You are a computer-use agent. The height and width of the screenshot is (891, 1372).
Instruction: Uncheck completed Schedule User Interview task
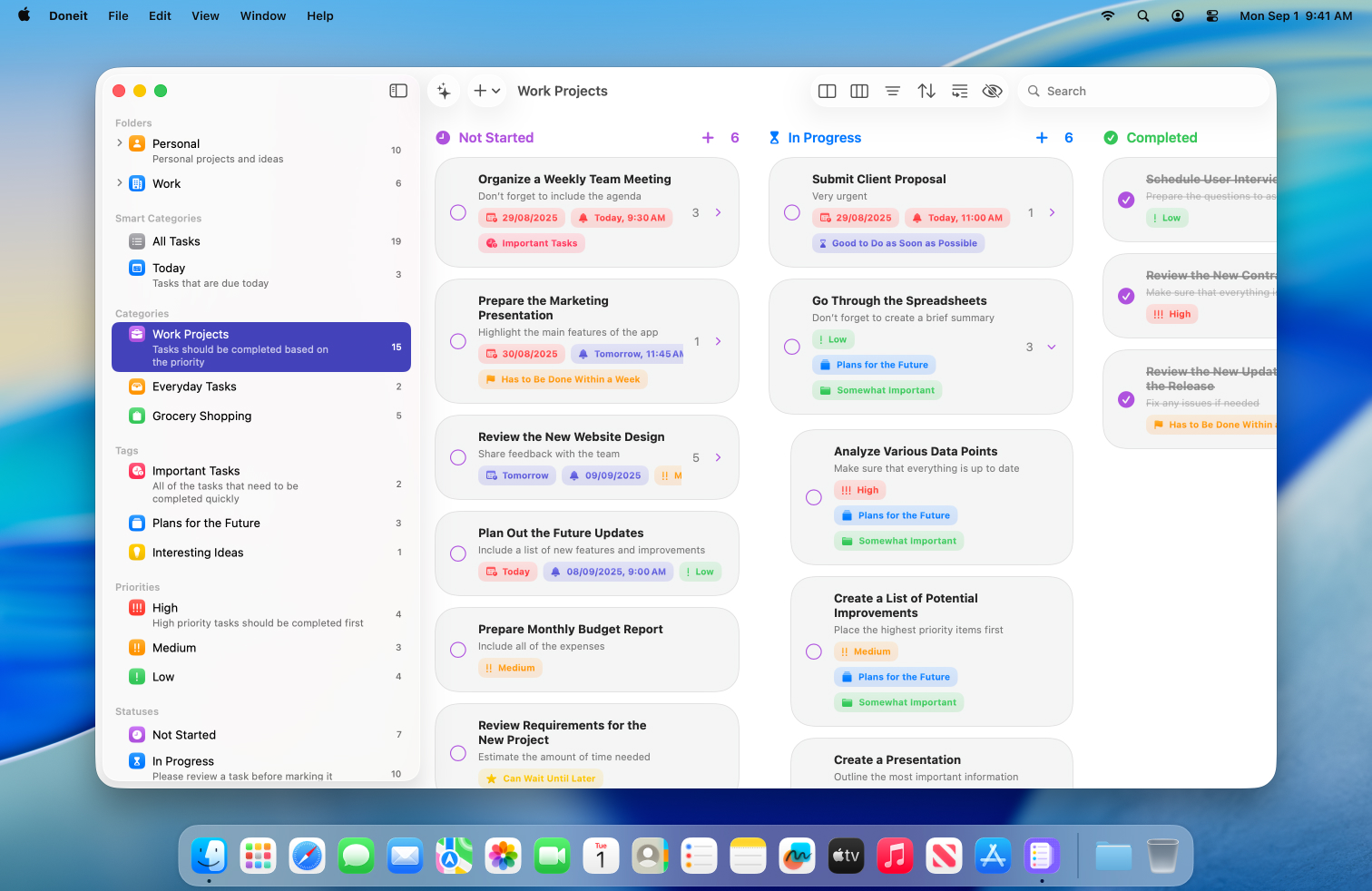1126,200
